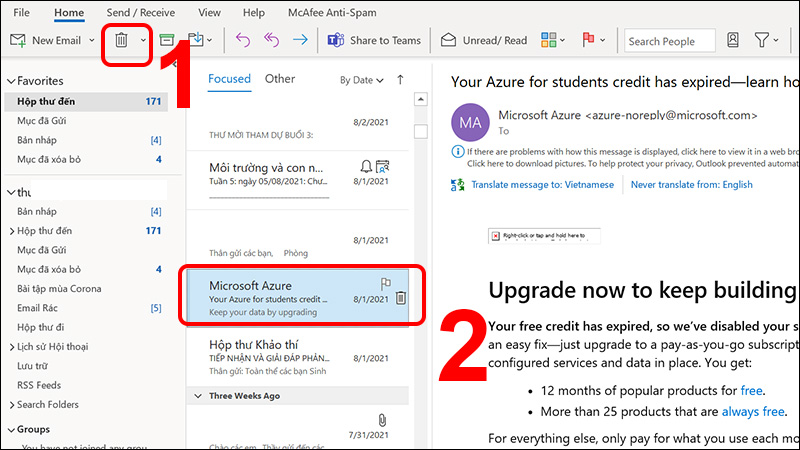This screenshot has height=450, width=800.
Task: Switch to the Focused inbox tab
Action: 229,79
